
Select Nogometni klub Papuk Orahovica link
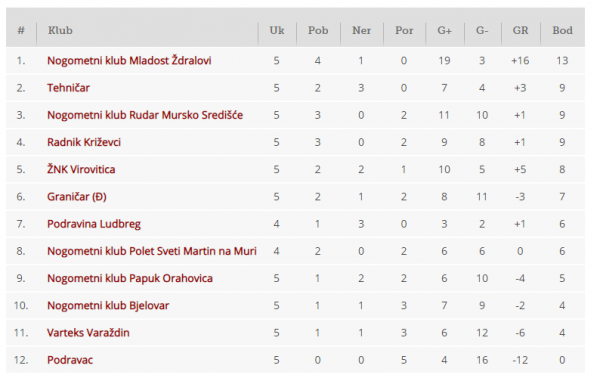(x=130, y=278)
